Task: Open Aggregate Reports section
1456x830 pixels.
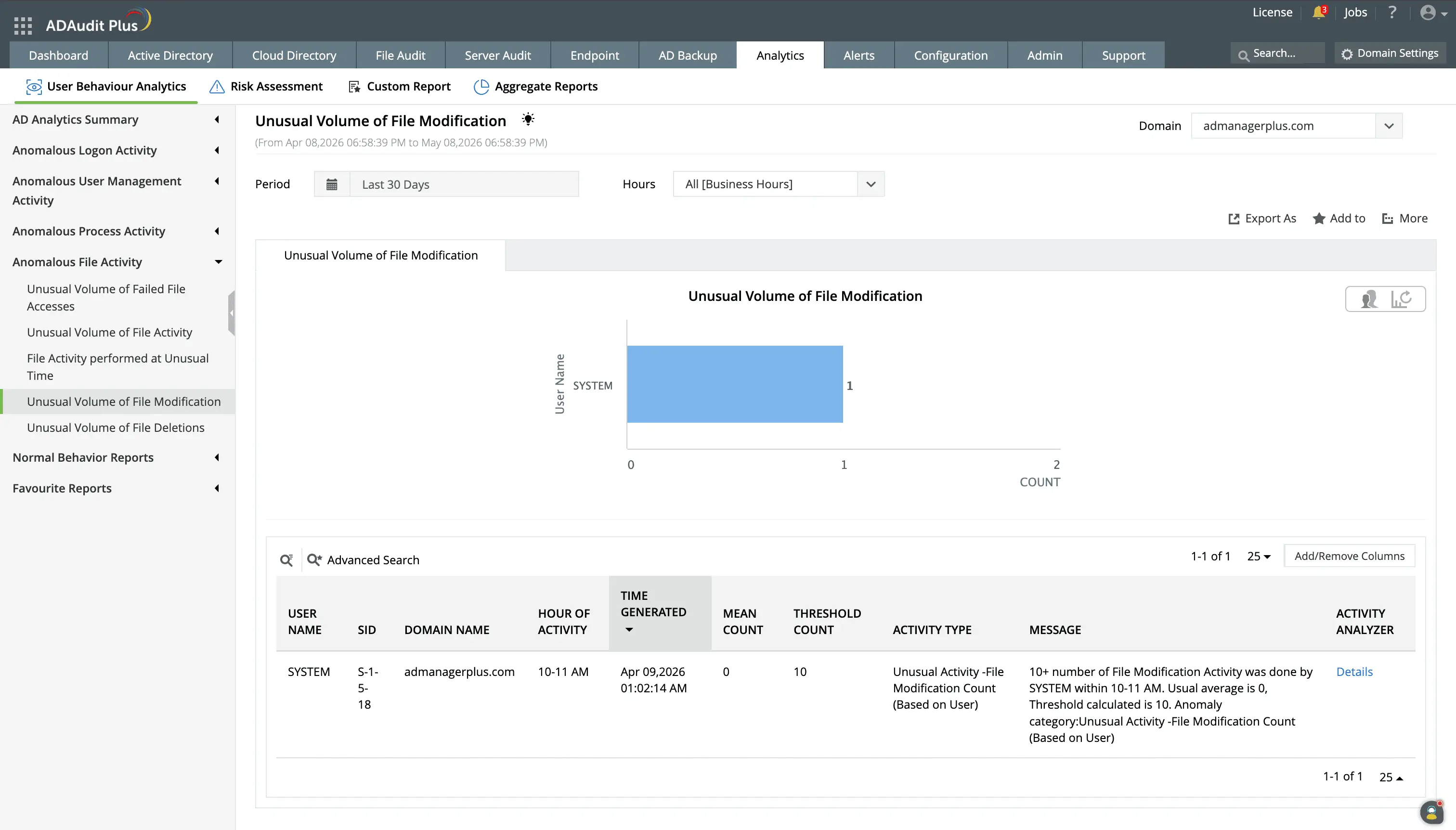Action: coord(536,87)
